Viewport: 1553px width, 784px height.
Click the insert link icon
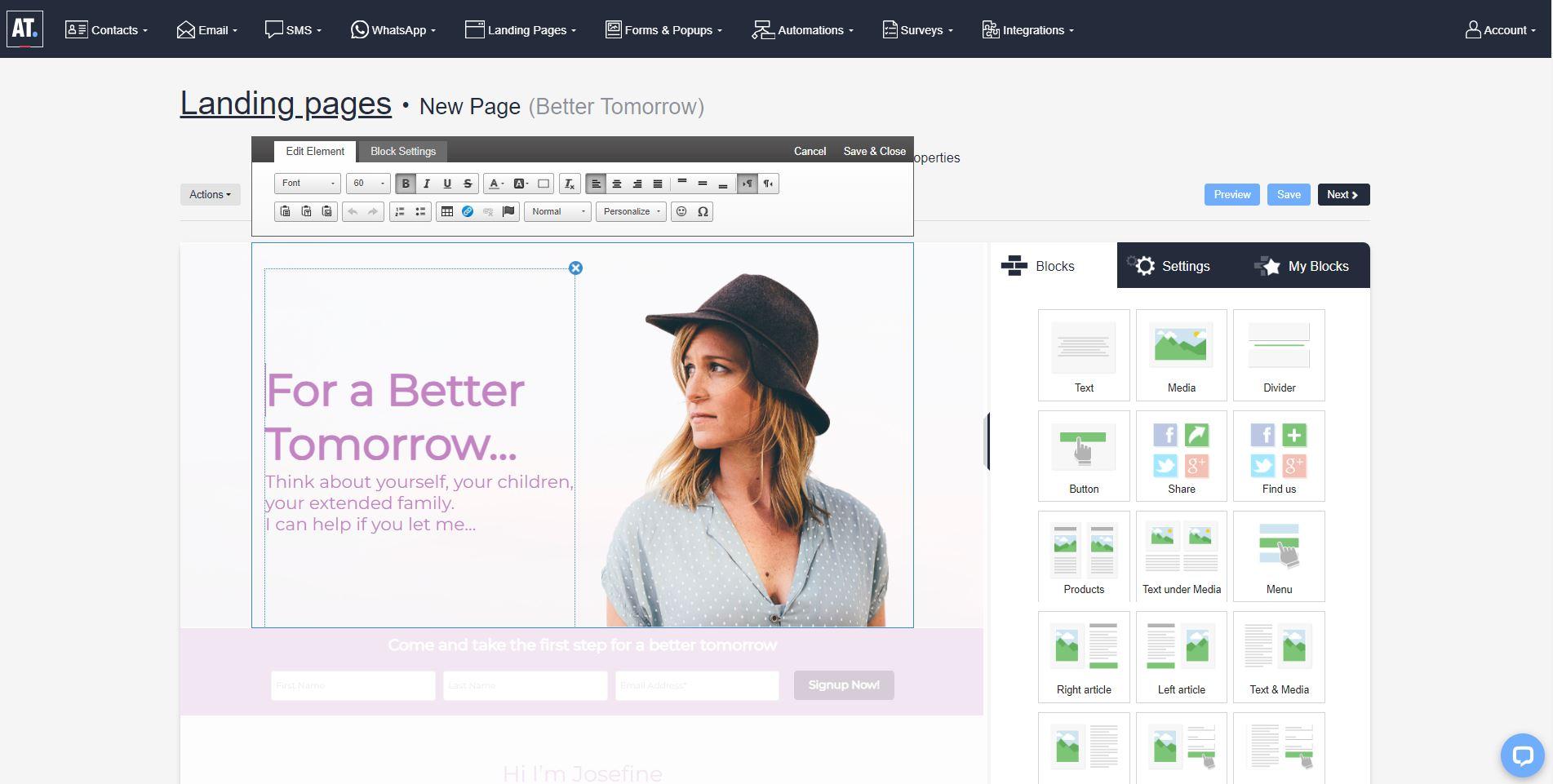pyautogui.click(x=468, y=212)
